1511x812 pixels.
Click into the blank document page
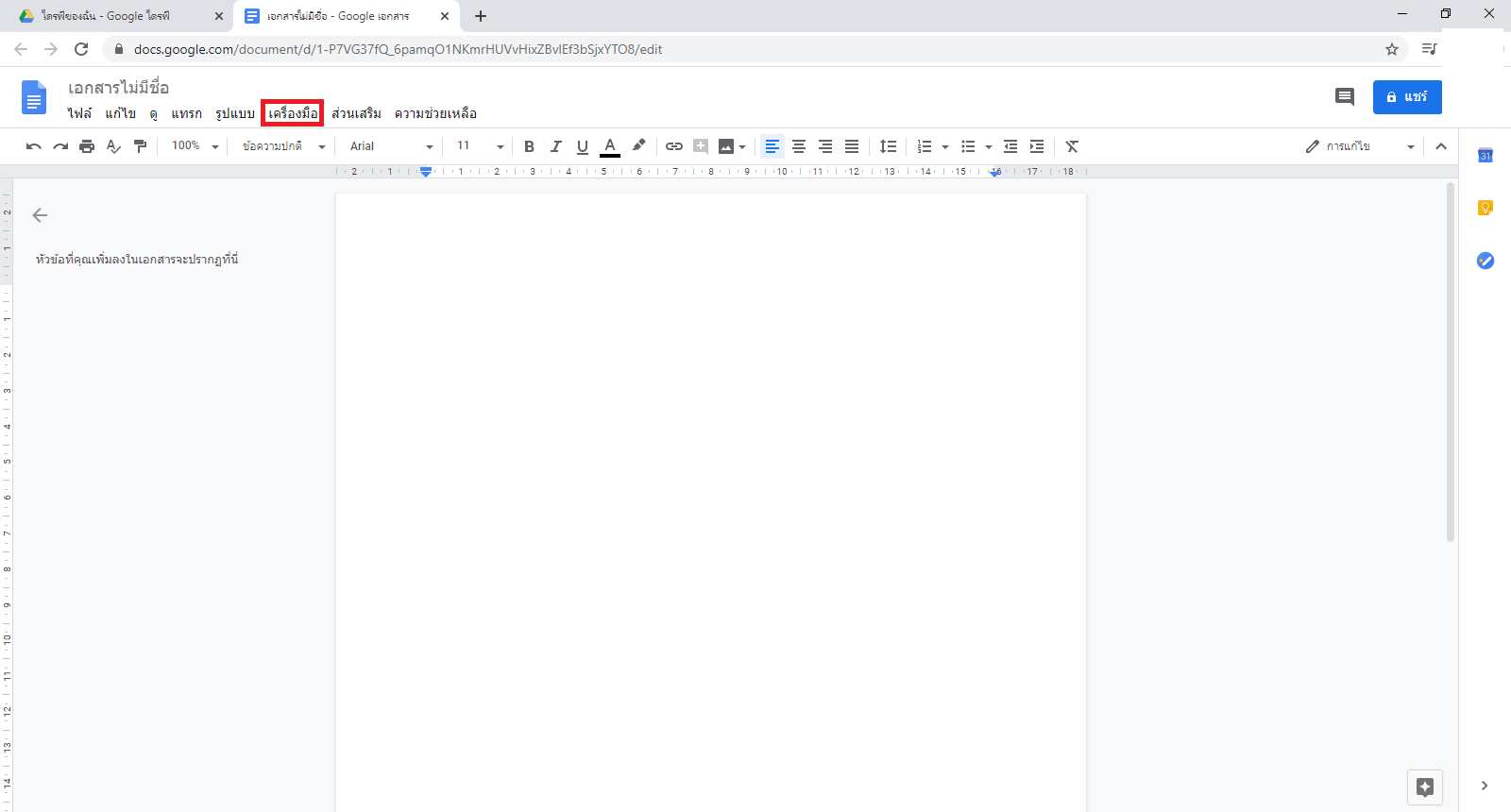[711, 502]
